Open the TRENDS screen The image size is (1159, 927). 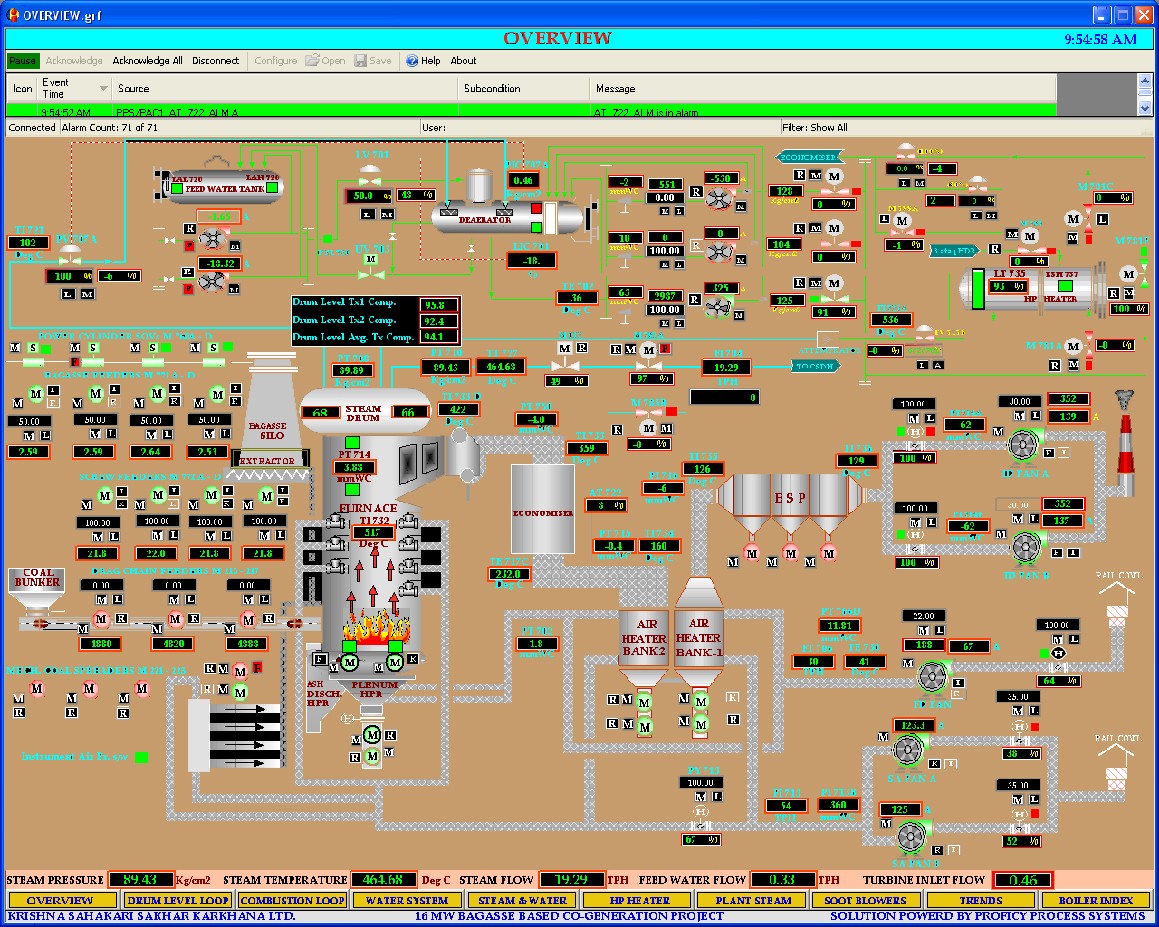coord(980,900)
